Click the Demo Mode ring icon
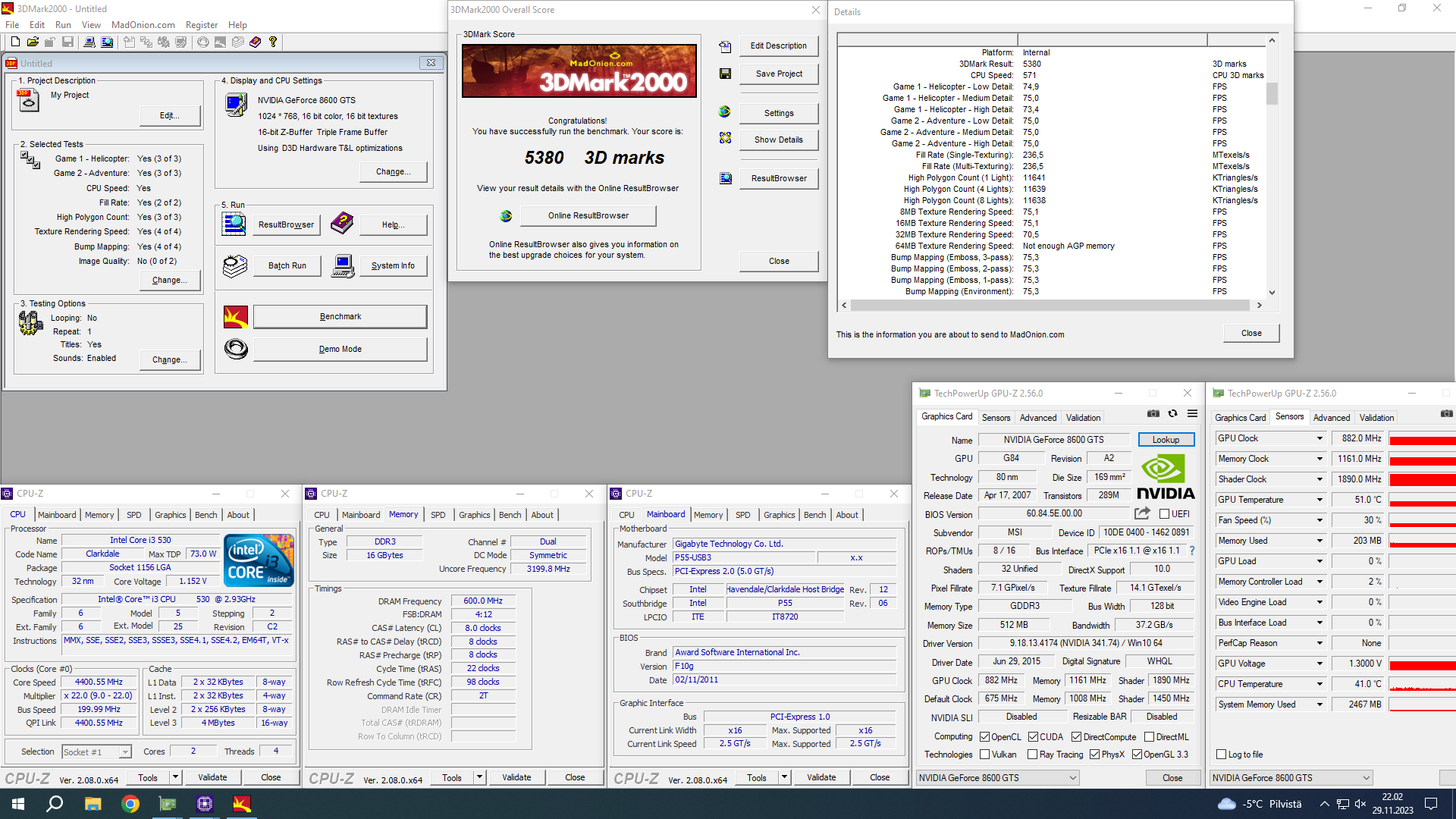 [x=236, y=349]
